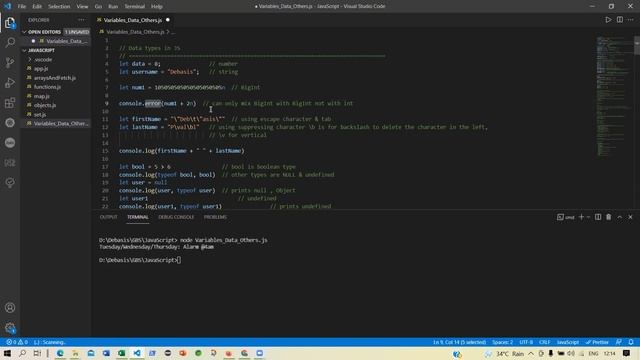Viewport: 640px width, 360px height.
Task: Open Excel from the taskbar
Action: [x=122, y=353]
